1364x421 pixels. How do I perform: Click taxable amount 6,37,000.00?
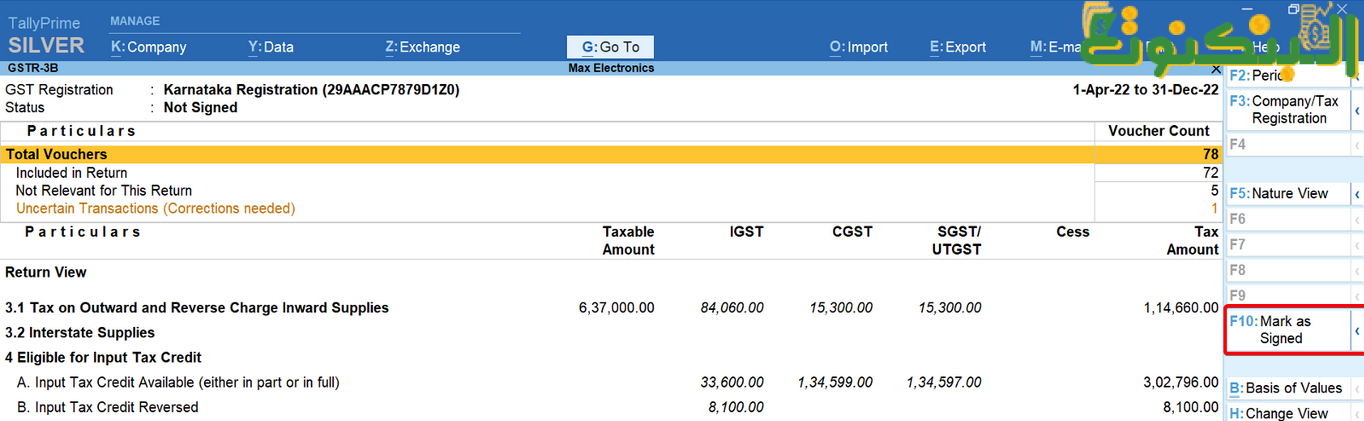click(x=616, y=308)
